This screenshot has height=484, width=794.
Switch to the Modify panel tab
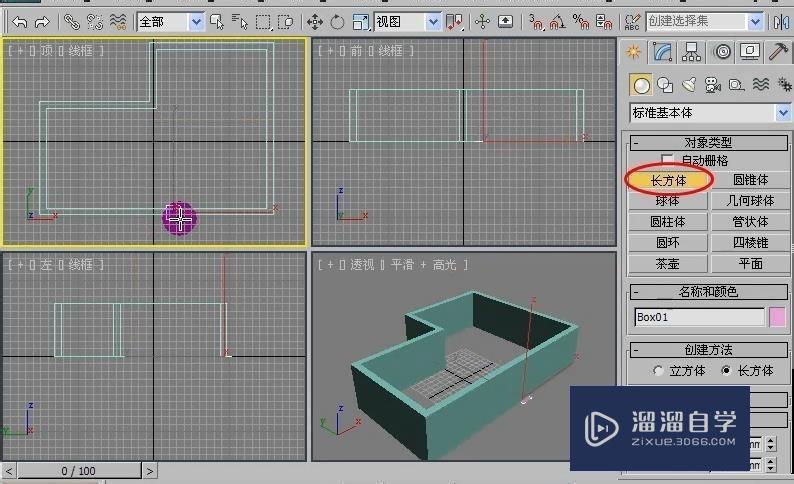[661, 52]
